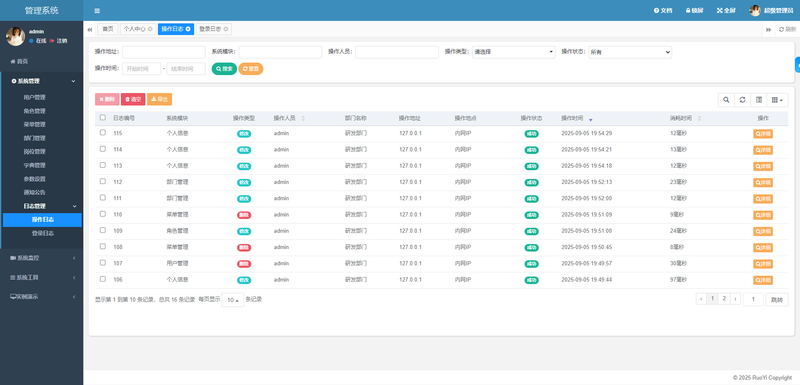Image resolution: width=800 pixels, height=385 pixels.
Task: Refresh the table with the toolbar refresh icon
Action: pyautogui.click(x=742, y=100)
